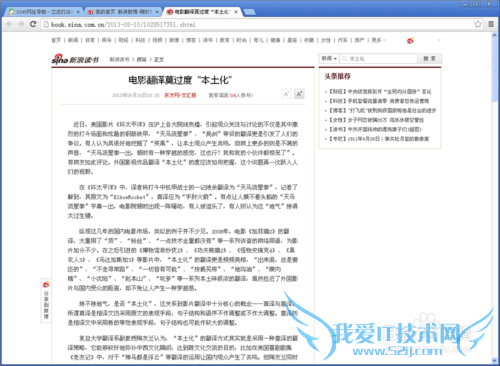Open the 【读书】 headline in 头条推荐

click(375, 129)
